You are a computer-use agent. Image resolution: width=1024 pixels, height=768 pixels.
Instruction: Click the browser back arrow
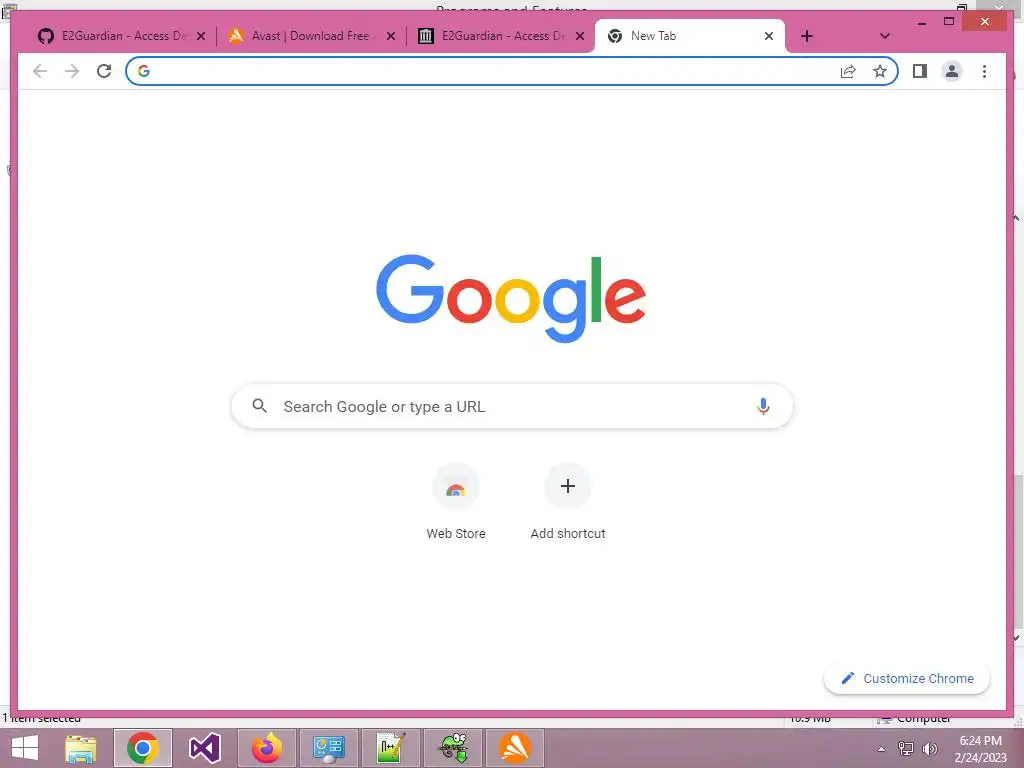(40, 71)
